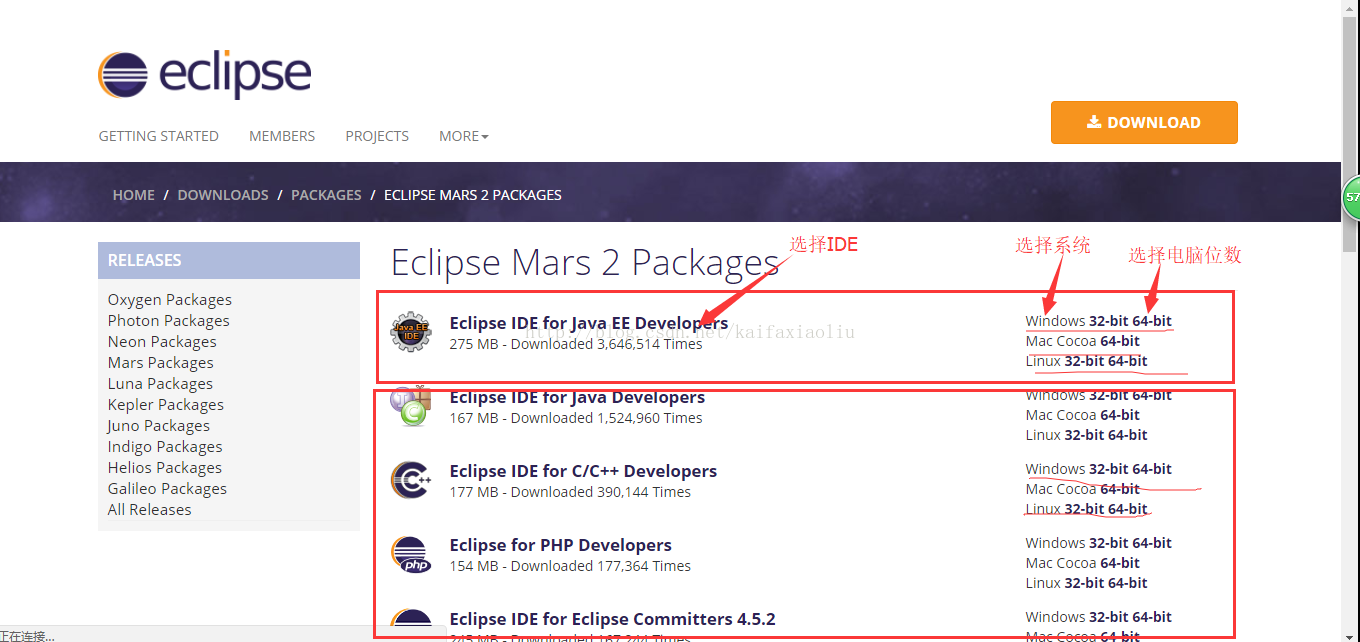
Task: Open Indigo Packages release link
Action: (x=165, y=447)
